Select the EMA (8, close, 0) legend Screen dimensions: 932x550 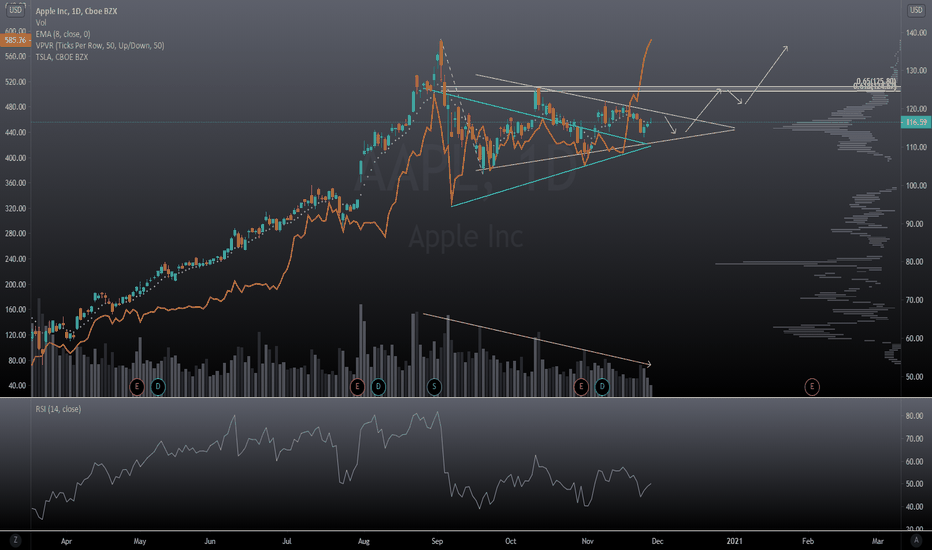[63, 34]
